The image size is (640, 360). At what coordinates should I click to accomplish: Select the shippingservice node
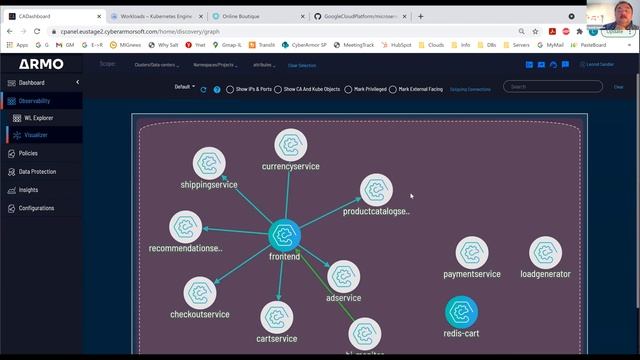tap(209, 163)
